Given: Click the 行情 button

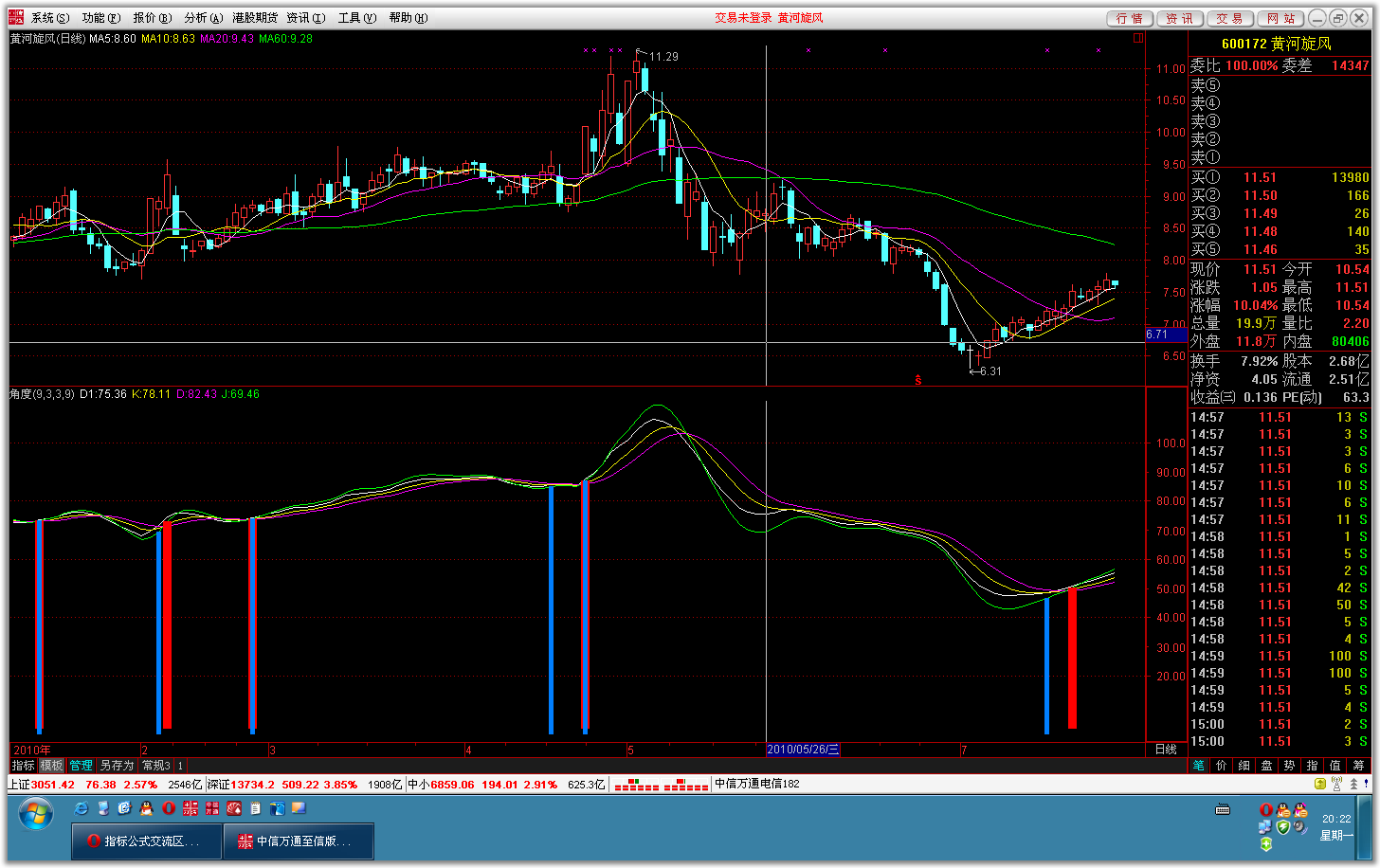Looking at the screenshot, I should pyautogui.click(x=1129, y=18).
